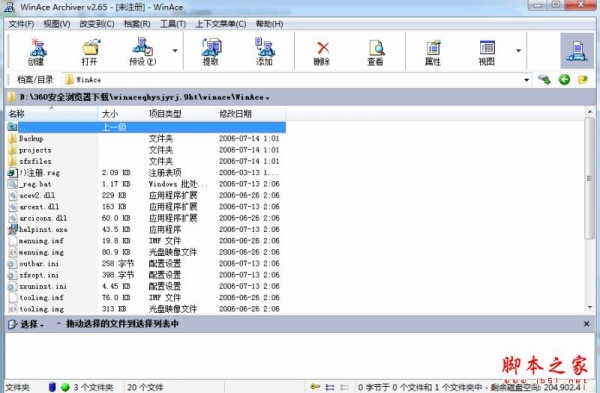
Task: Click the 创建 (Create) archive toolbar icon
Action: [x=36, y=51]
